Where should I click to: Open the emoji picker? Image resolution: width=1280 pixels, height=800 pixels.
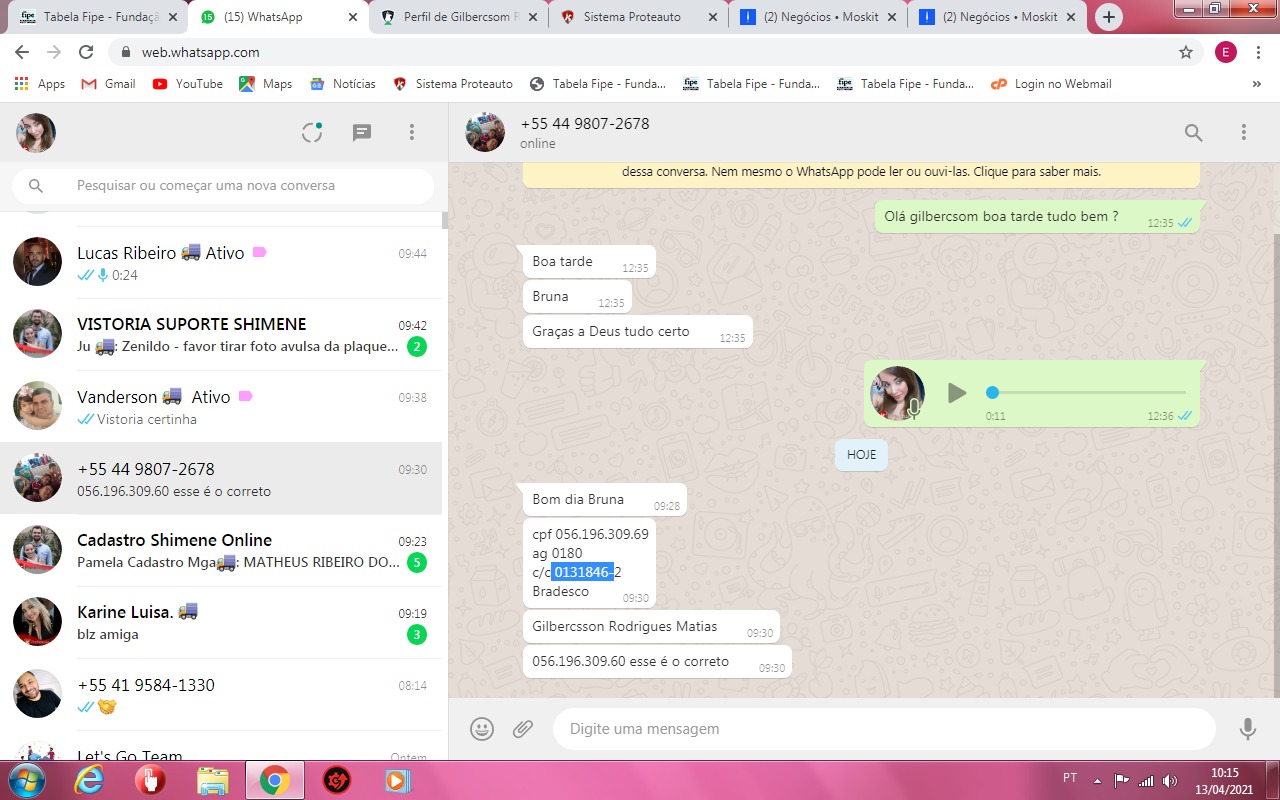tap(482, 729)
